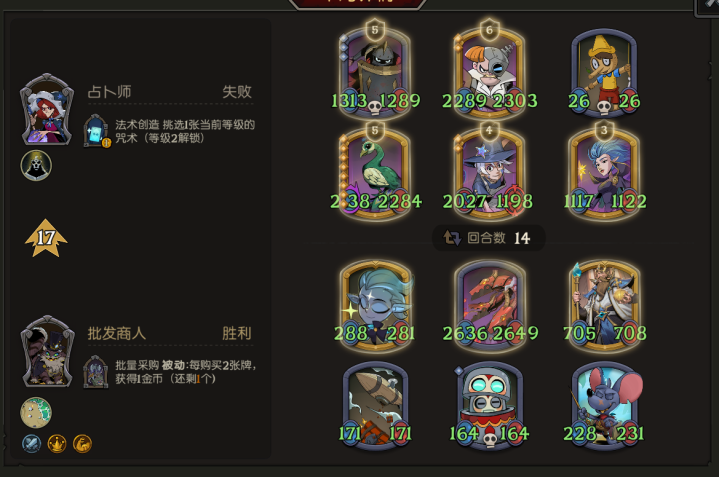Select the robot minion card 164/164
The width and height of the screenshot is (719, 477).
pos(490,406)
